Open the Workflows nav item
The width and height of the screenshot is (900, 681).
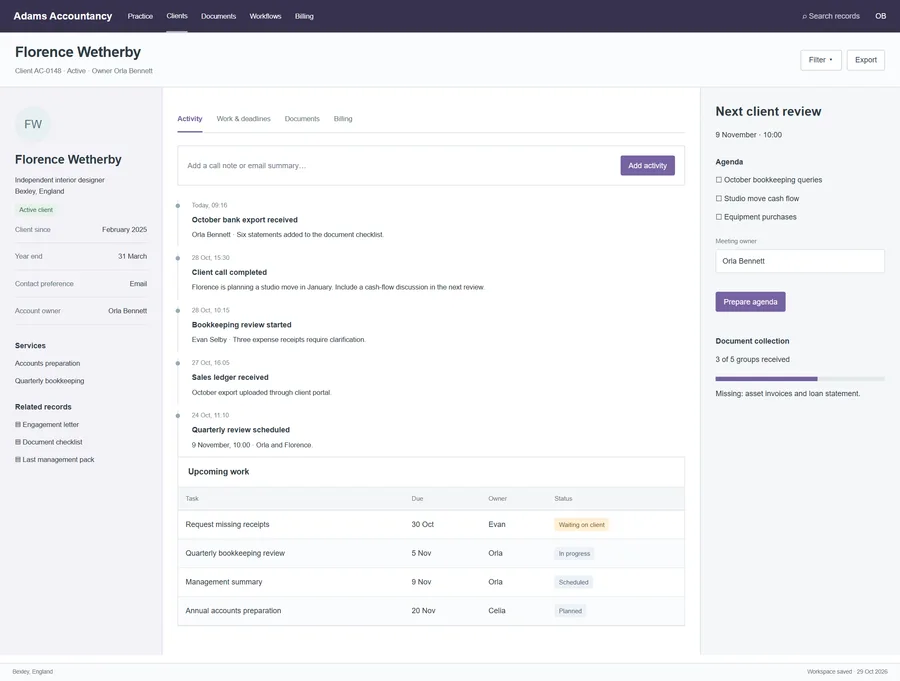pos(265,16)
